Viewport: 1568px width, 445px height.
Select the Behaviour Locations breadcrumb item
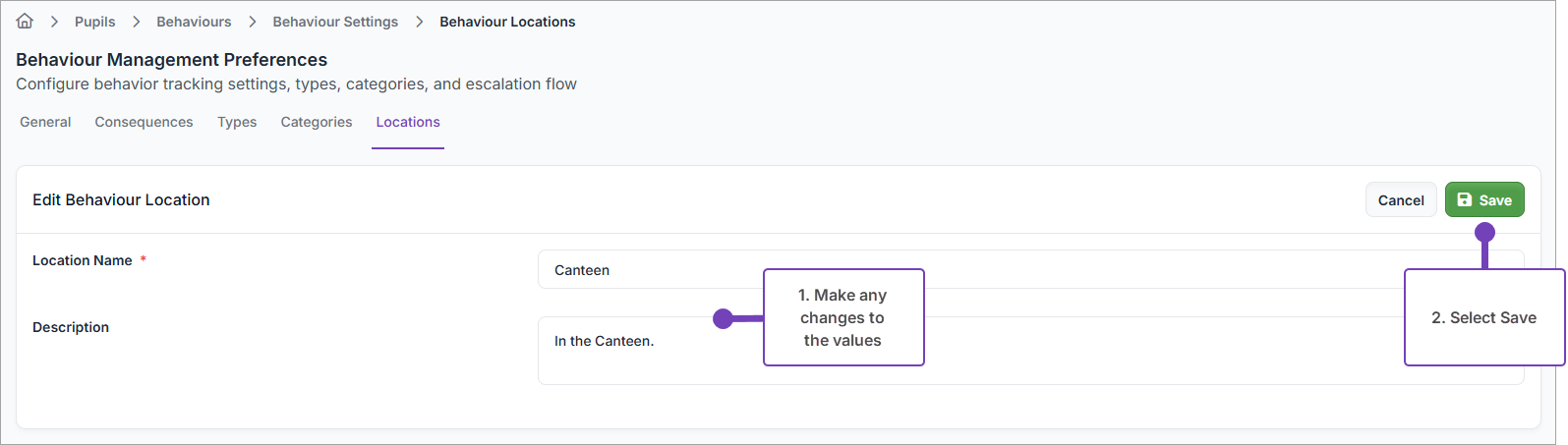(x=507, y=22)
